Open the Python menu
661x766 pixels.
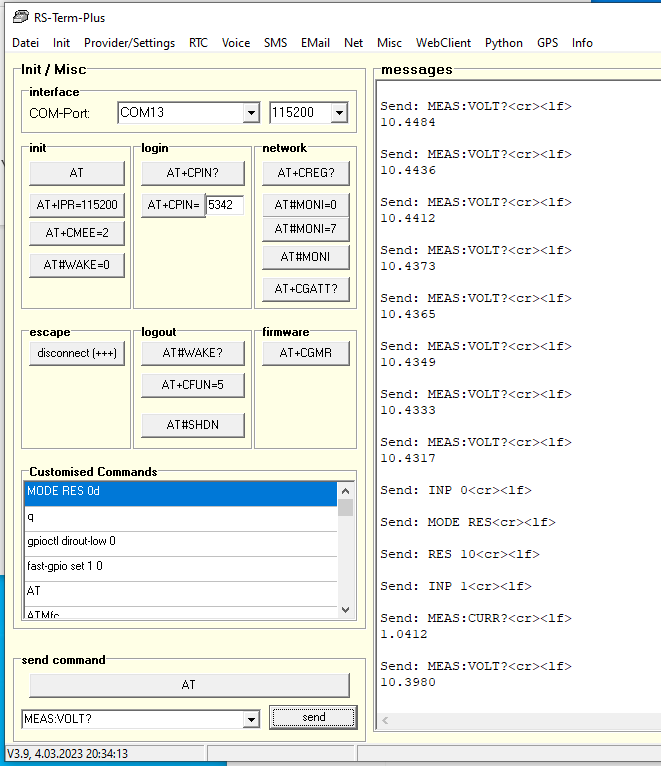coord(503,43)
